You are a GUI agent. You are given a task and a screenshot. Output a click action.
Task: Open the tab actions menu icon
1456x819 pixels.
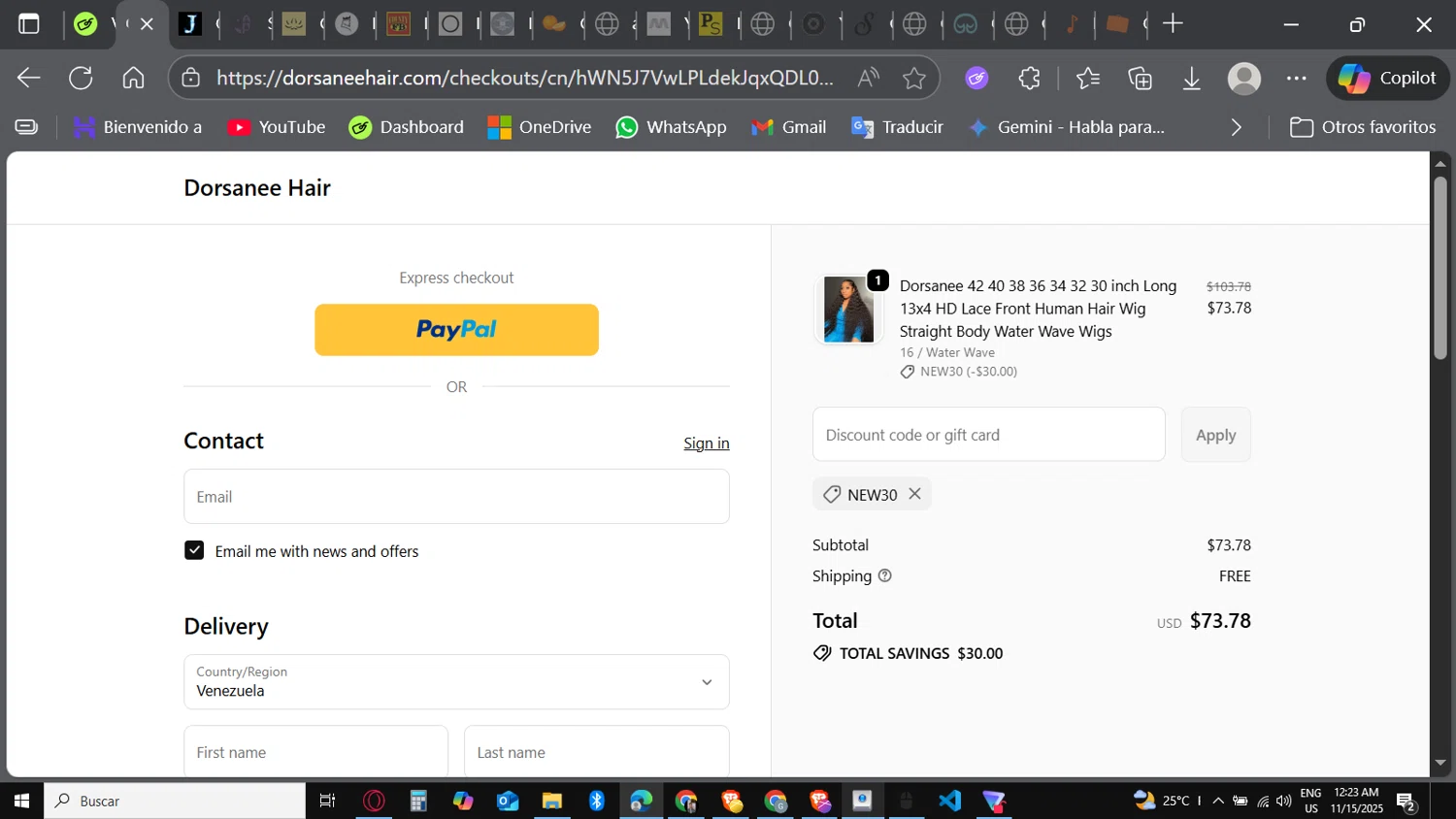tap(29, 24)
